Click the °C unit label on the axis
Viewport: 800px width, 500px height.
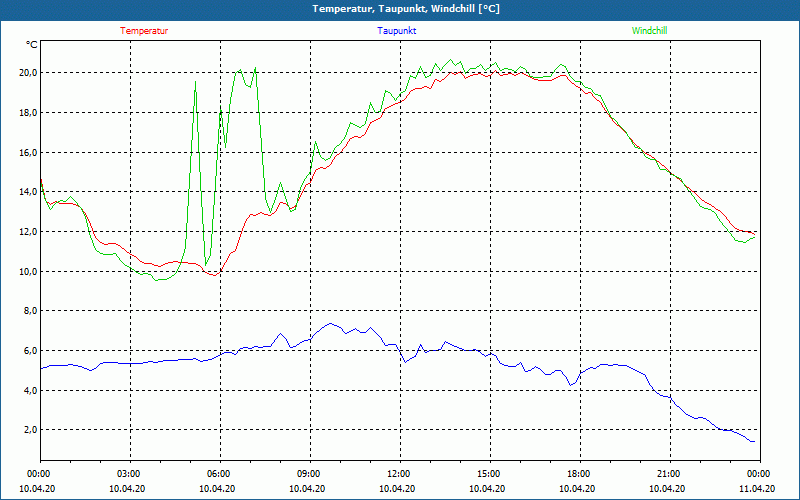click(x=32, y=45)
